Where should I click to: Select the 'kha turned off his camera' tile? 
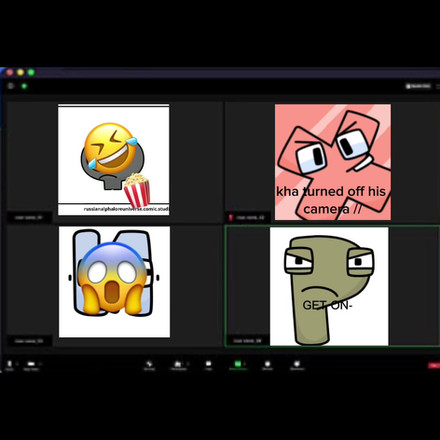[x=333, y=162]
